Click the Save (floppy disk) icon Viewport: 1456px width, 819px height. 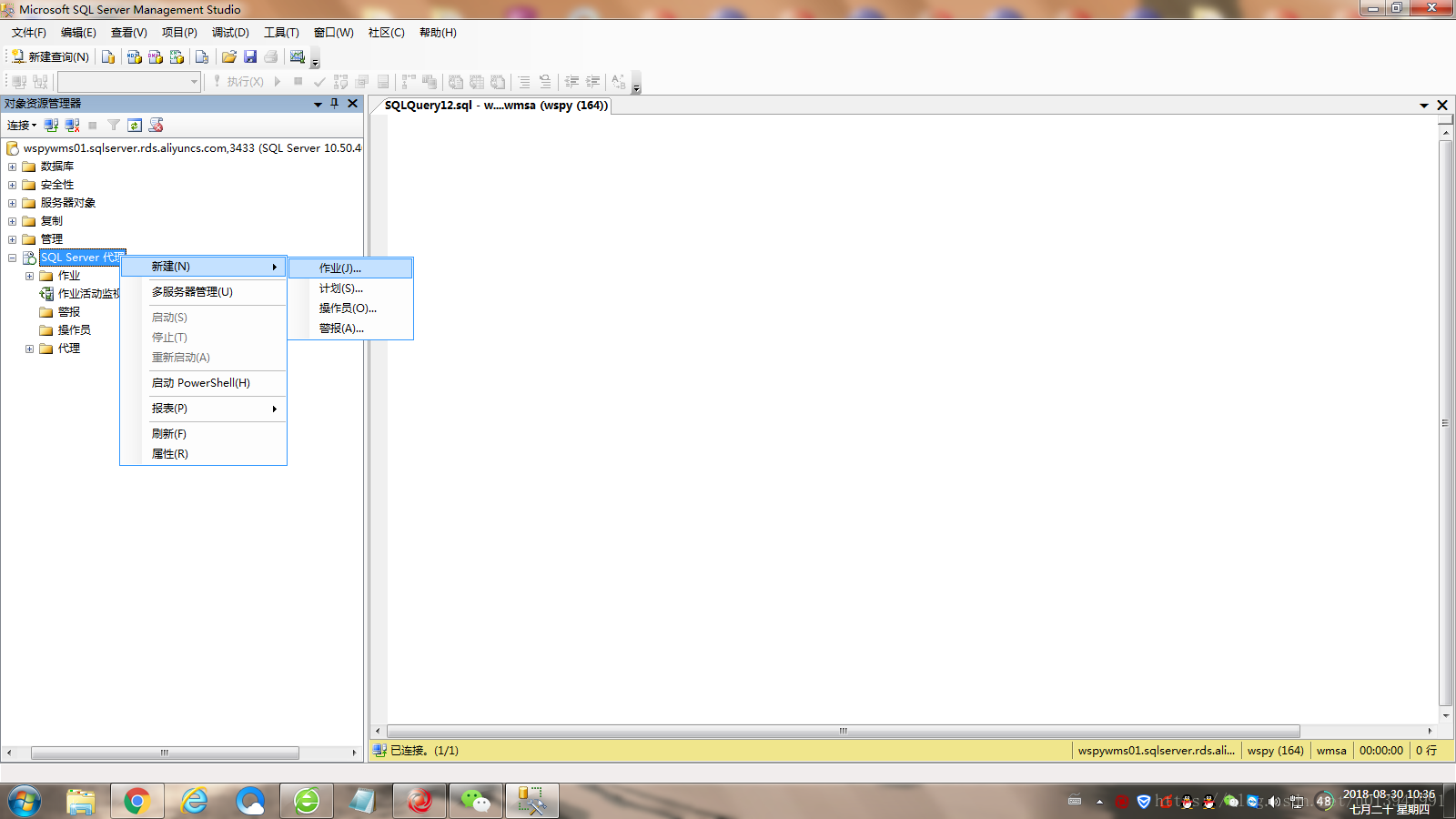click(250, 56)
